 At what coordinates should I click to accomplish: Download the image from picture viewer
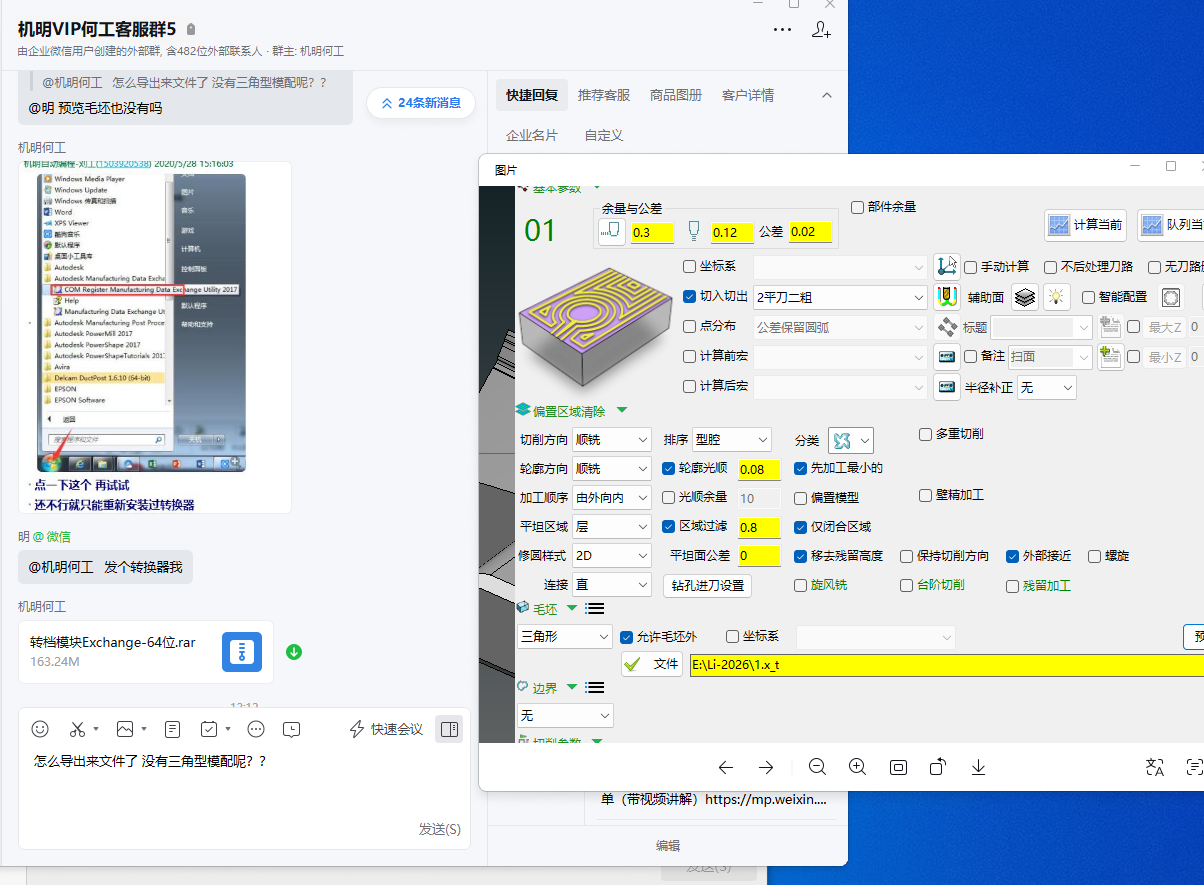(979, 767)
